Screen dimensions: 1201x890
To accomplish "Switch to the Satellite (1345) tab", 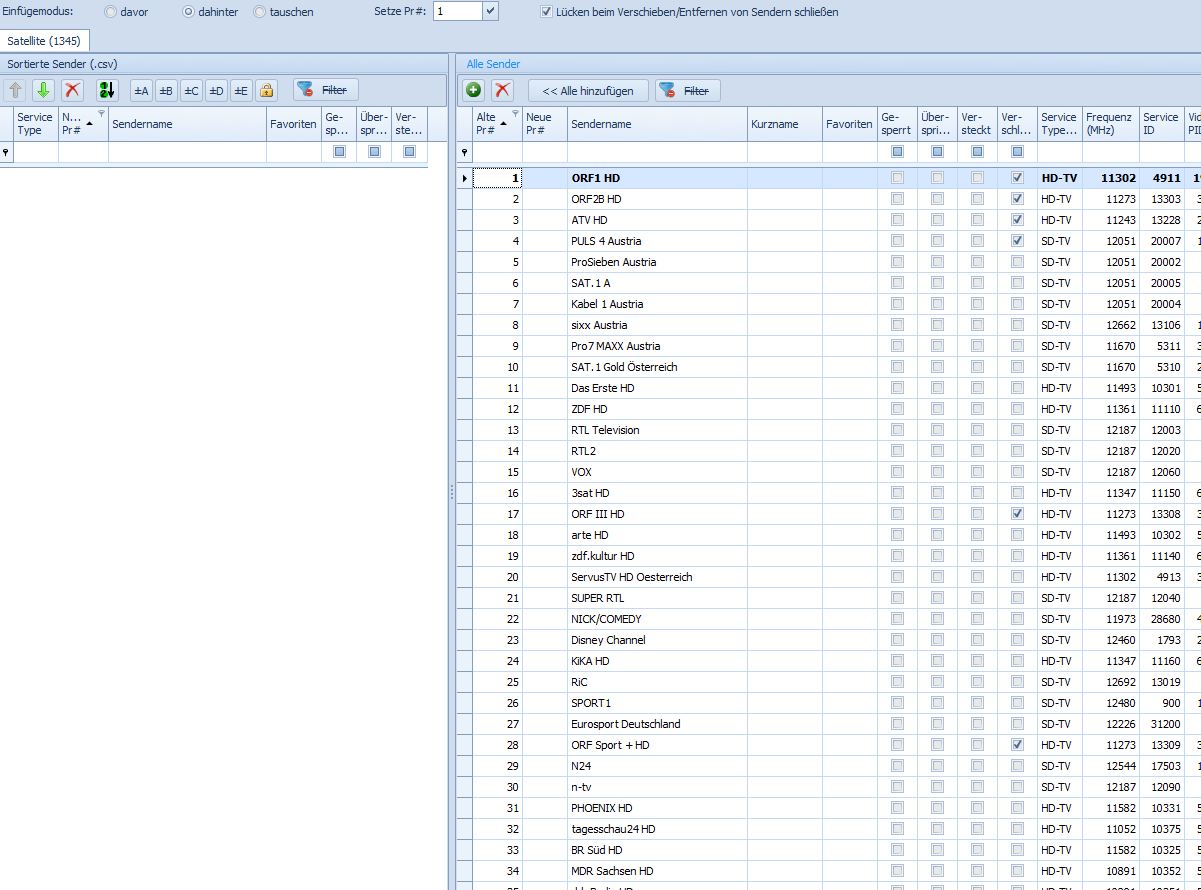I will pos(45,41).
